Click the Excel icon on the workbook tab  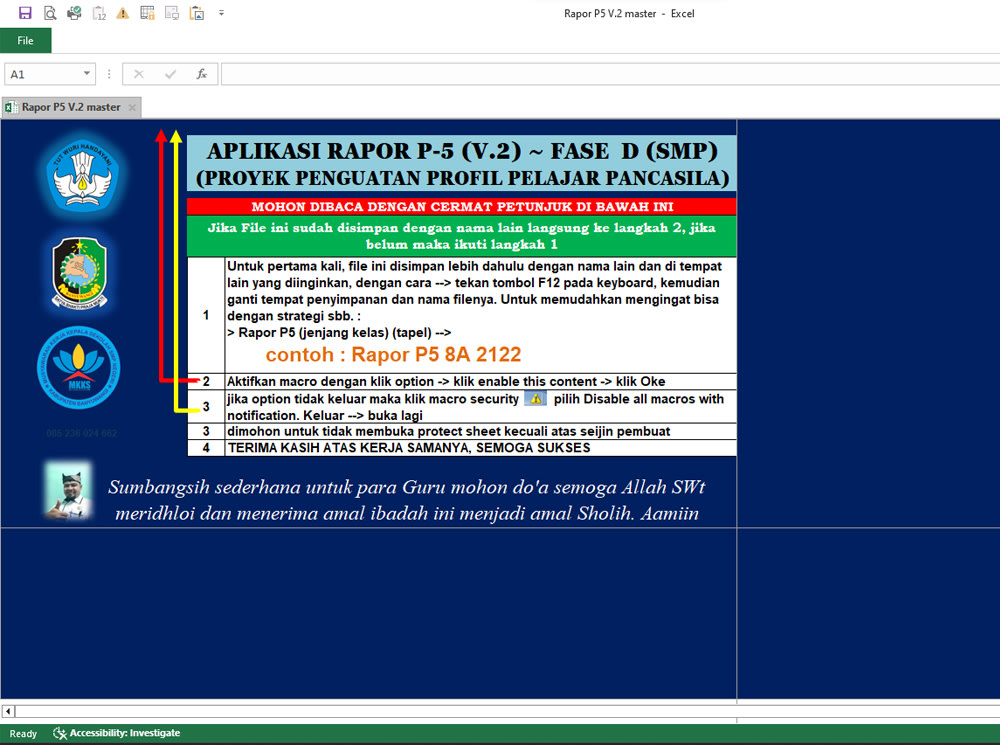[x=11, y=107]
